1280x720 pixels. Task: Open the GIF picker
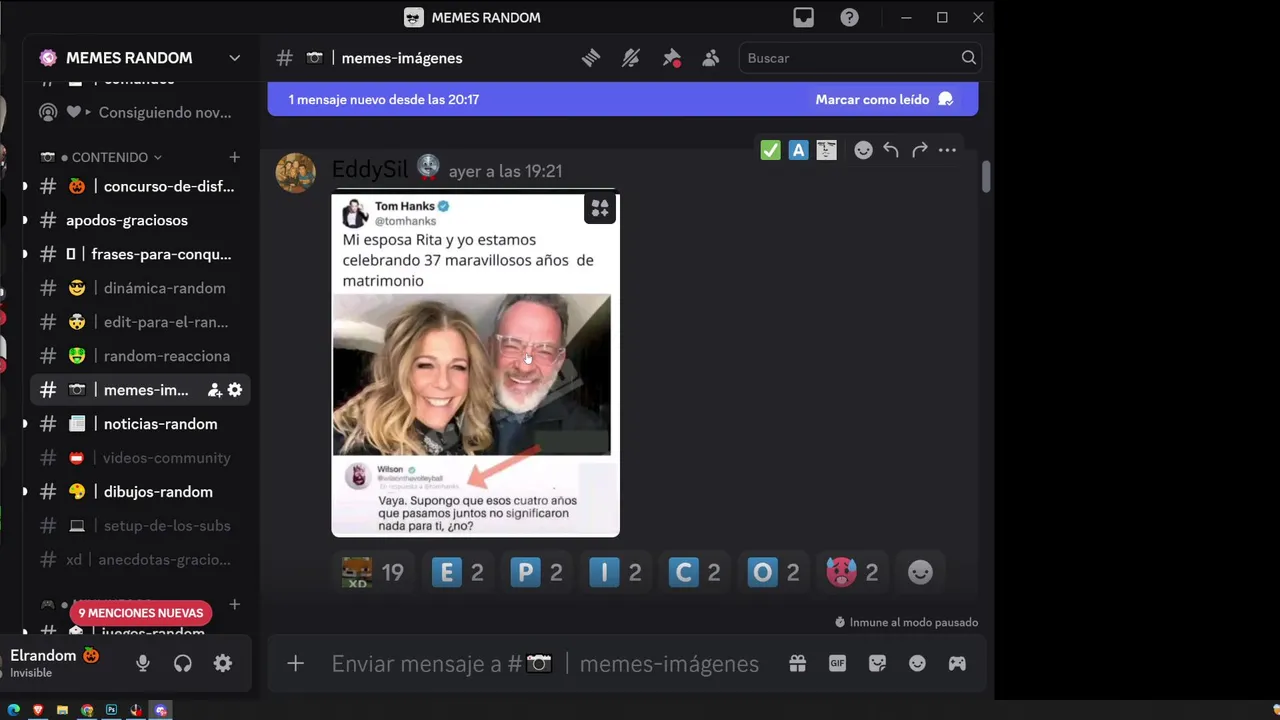tap(837, 663)
